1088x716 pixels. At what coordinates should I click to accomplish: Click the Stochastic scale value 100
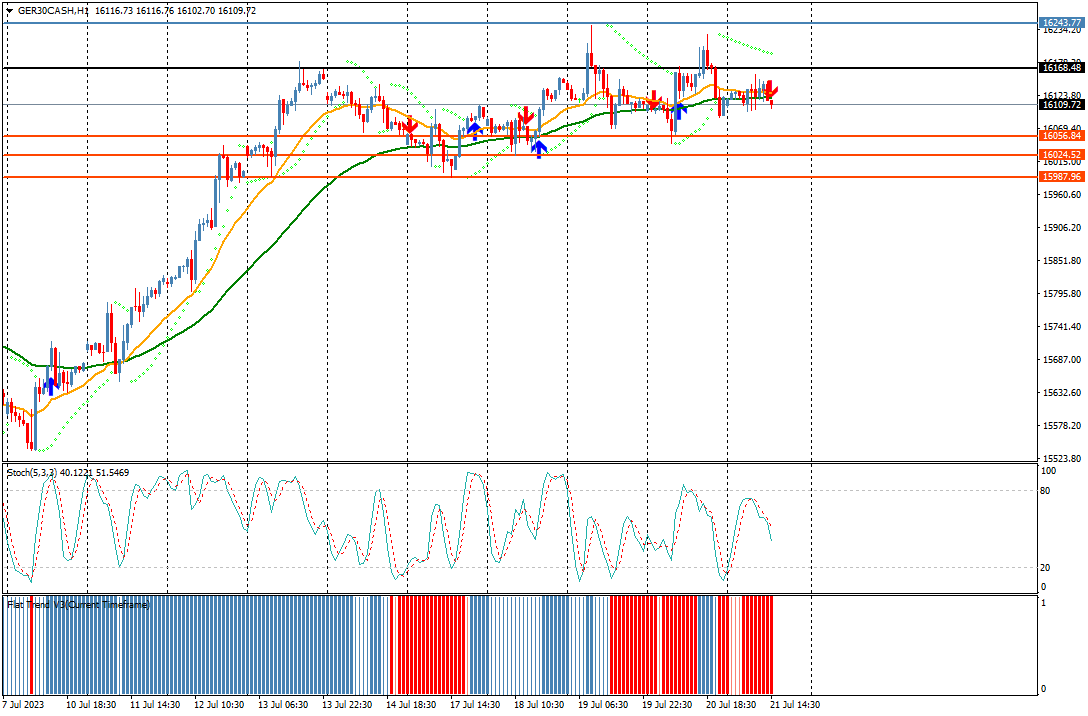point(1048,471)
